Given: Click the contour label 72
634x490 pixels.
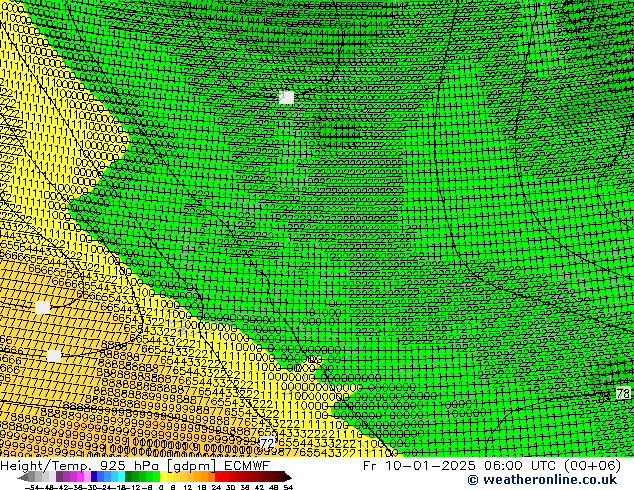Looking at the screenshot, I should 267,444.
